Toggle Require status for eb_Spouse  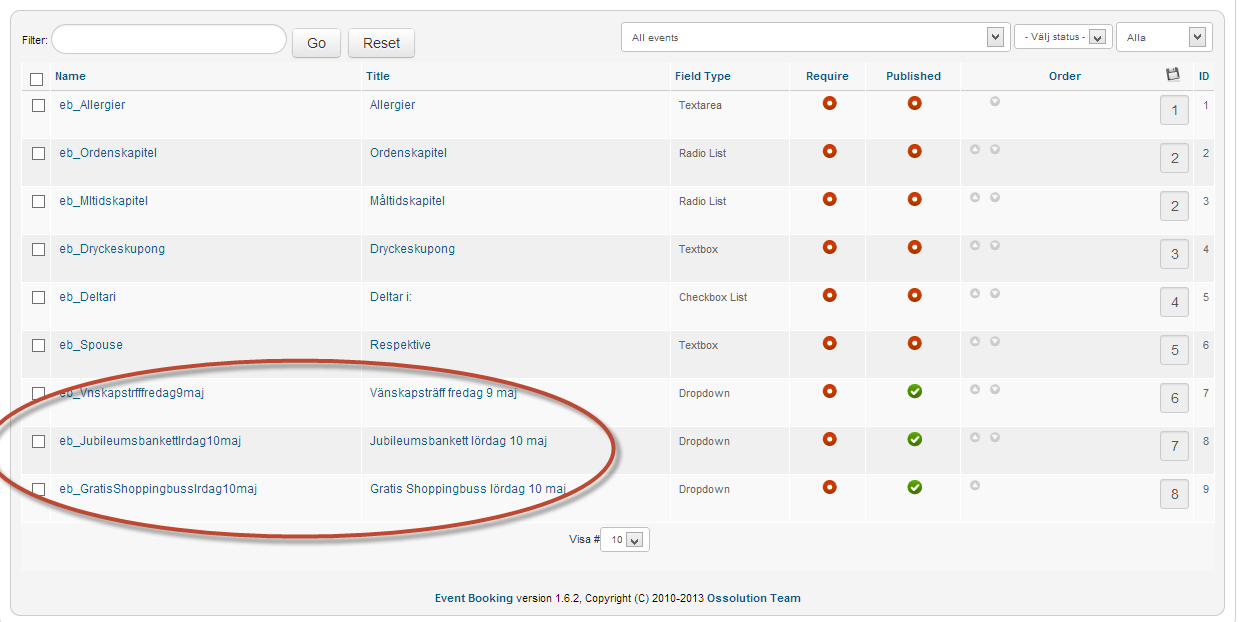point(829,343)
